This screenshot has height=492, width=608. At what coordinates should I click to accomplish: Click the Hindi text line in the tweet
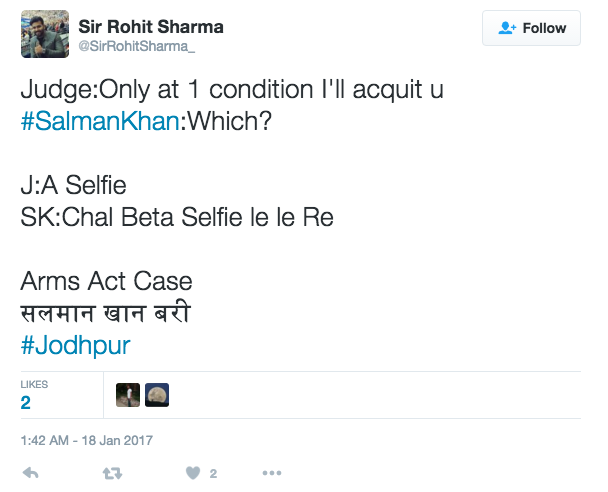[105, 314]
